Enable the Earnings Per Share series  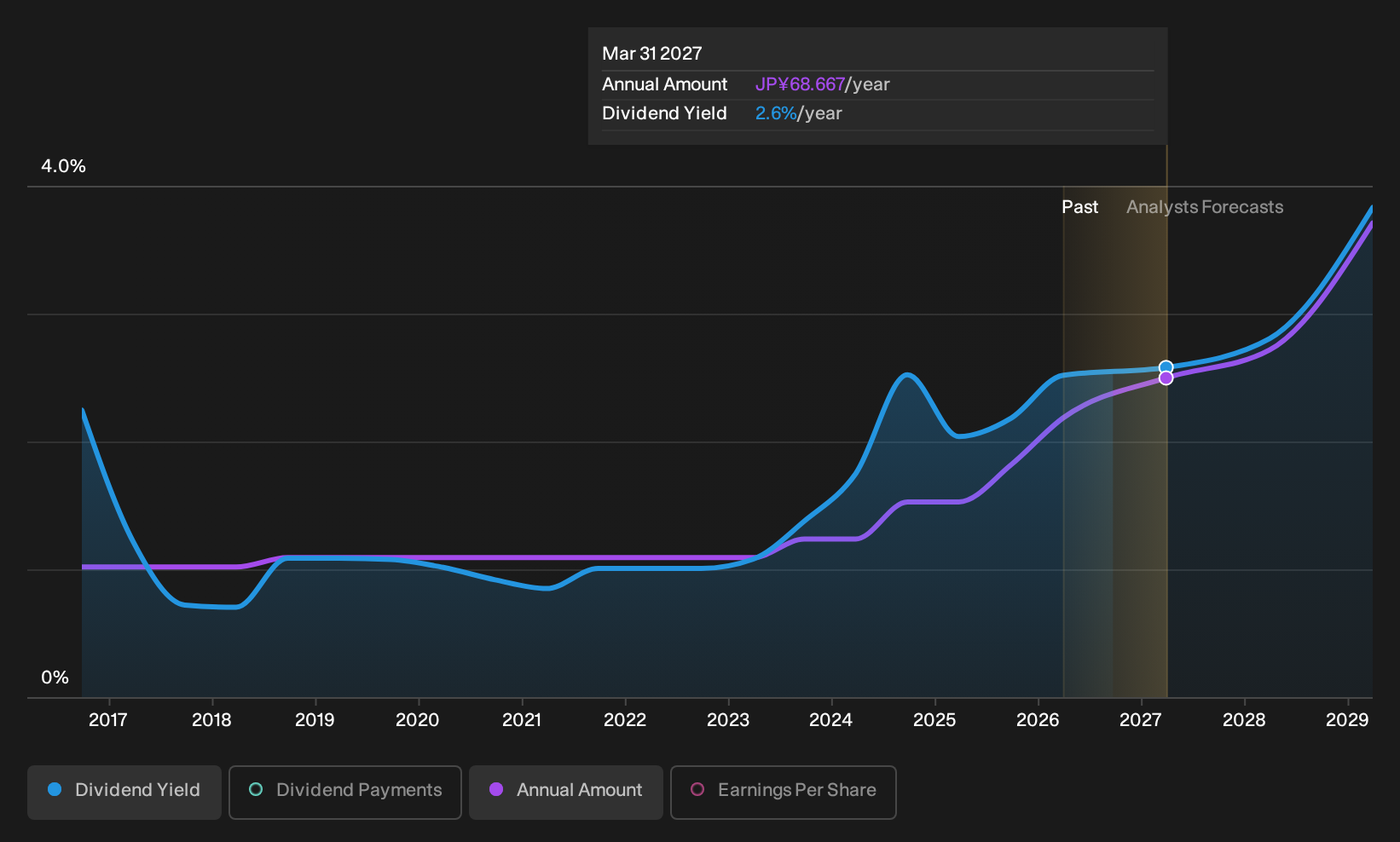coord(784,792)
